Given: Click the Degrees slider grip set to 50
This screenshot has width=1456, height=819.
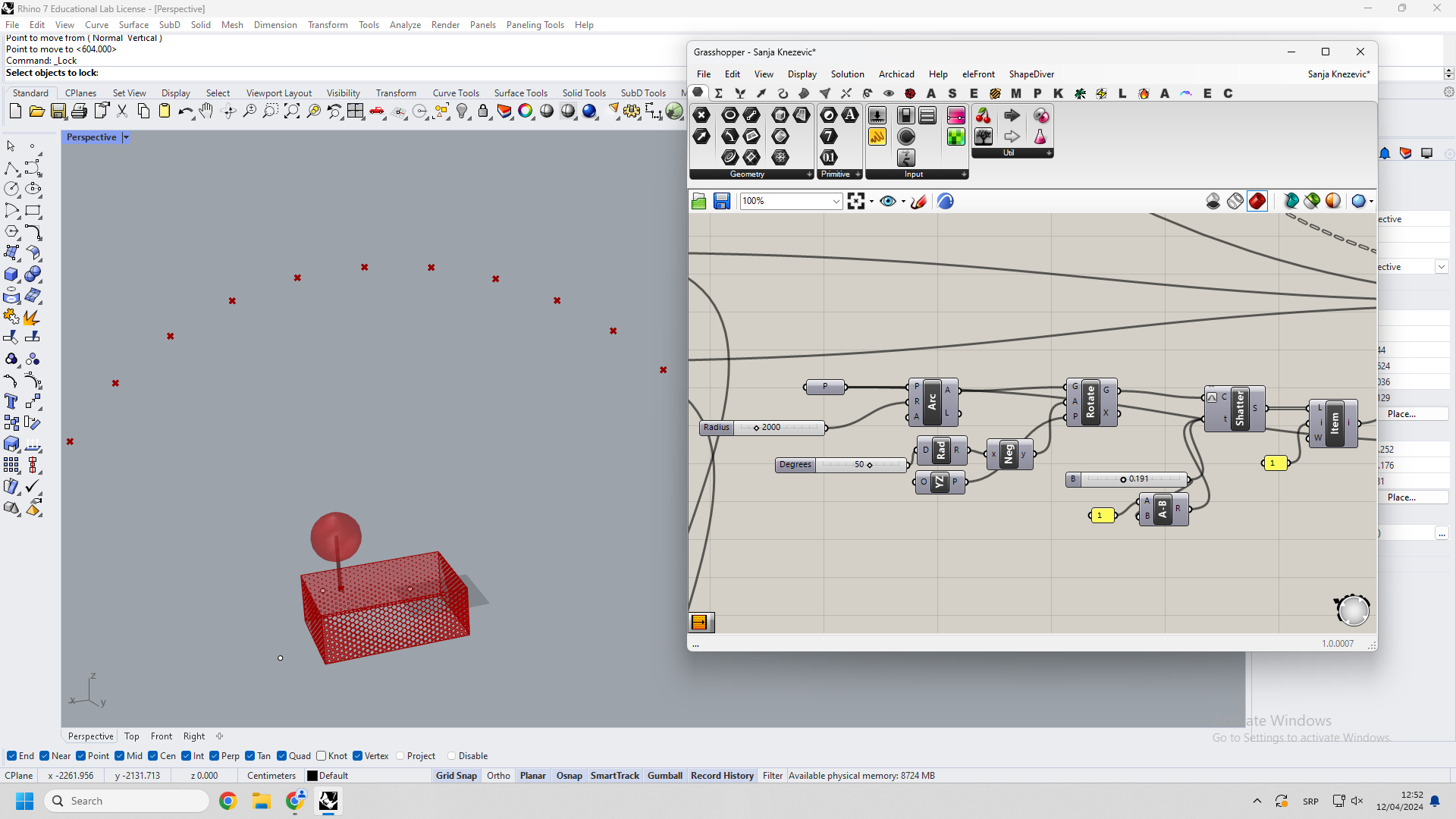Looking at the screenshot, I should [x=870, y=466].
